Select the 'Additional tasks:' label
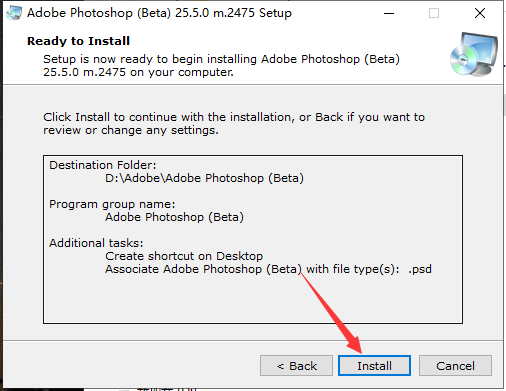This screenshot has width=506, height=391. 96,243
